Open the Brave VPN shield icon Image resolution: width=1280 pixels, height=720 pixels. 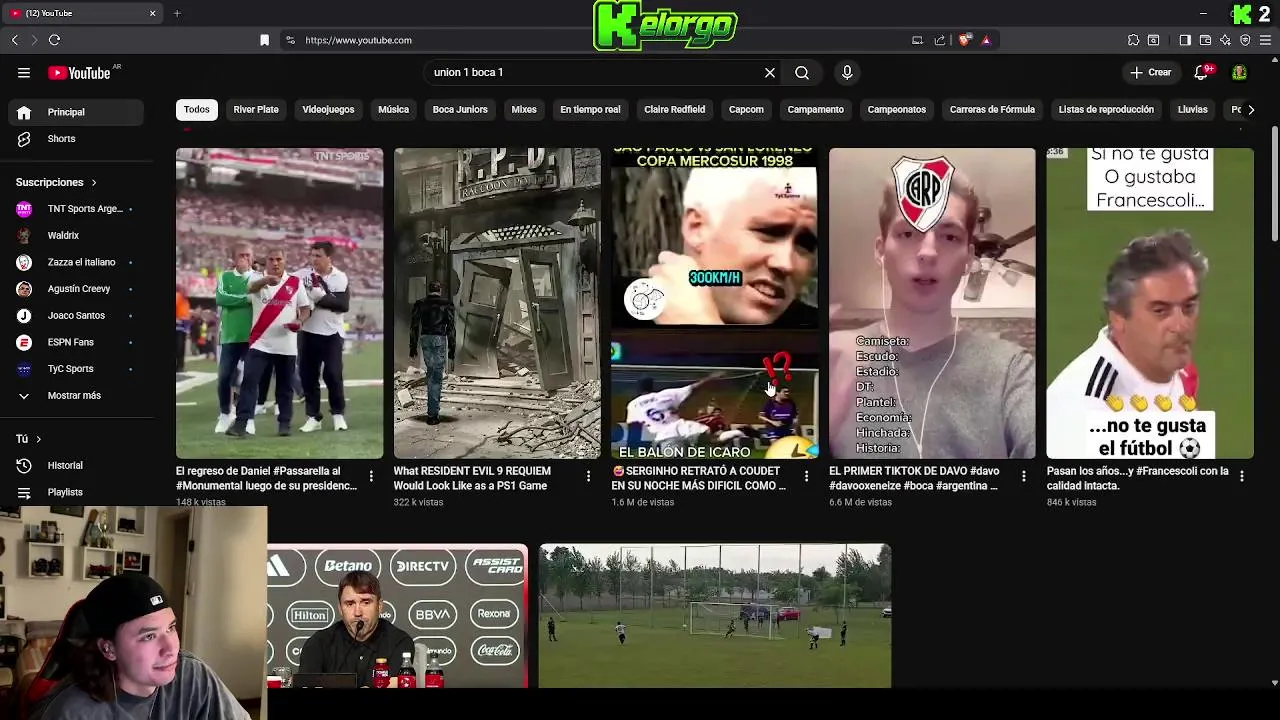coord(1245,40)
